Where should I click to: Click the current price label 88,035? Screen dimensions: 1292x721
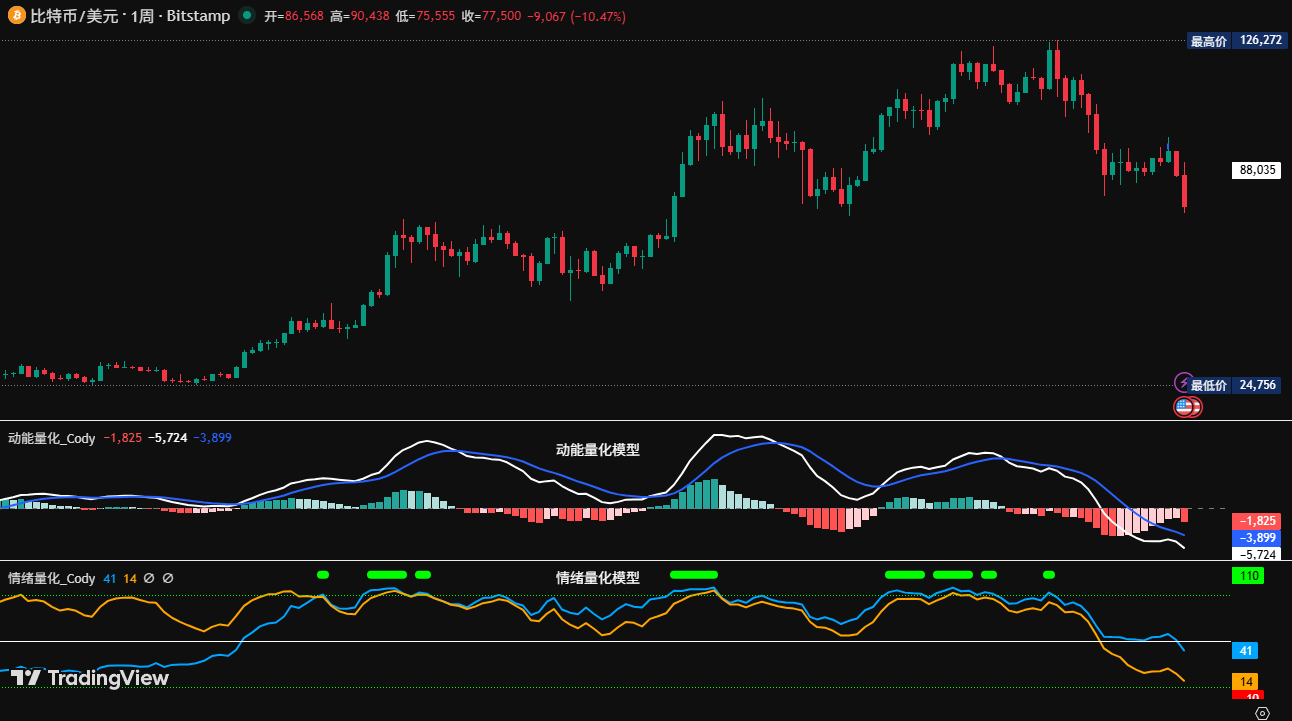pyautogui.click(x=1256, y=170)
